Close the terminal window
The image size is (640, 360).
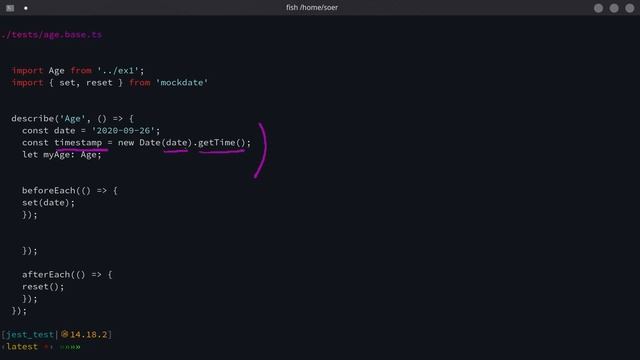pyautogui.click(x=629, y=8)
